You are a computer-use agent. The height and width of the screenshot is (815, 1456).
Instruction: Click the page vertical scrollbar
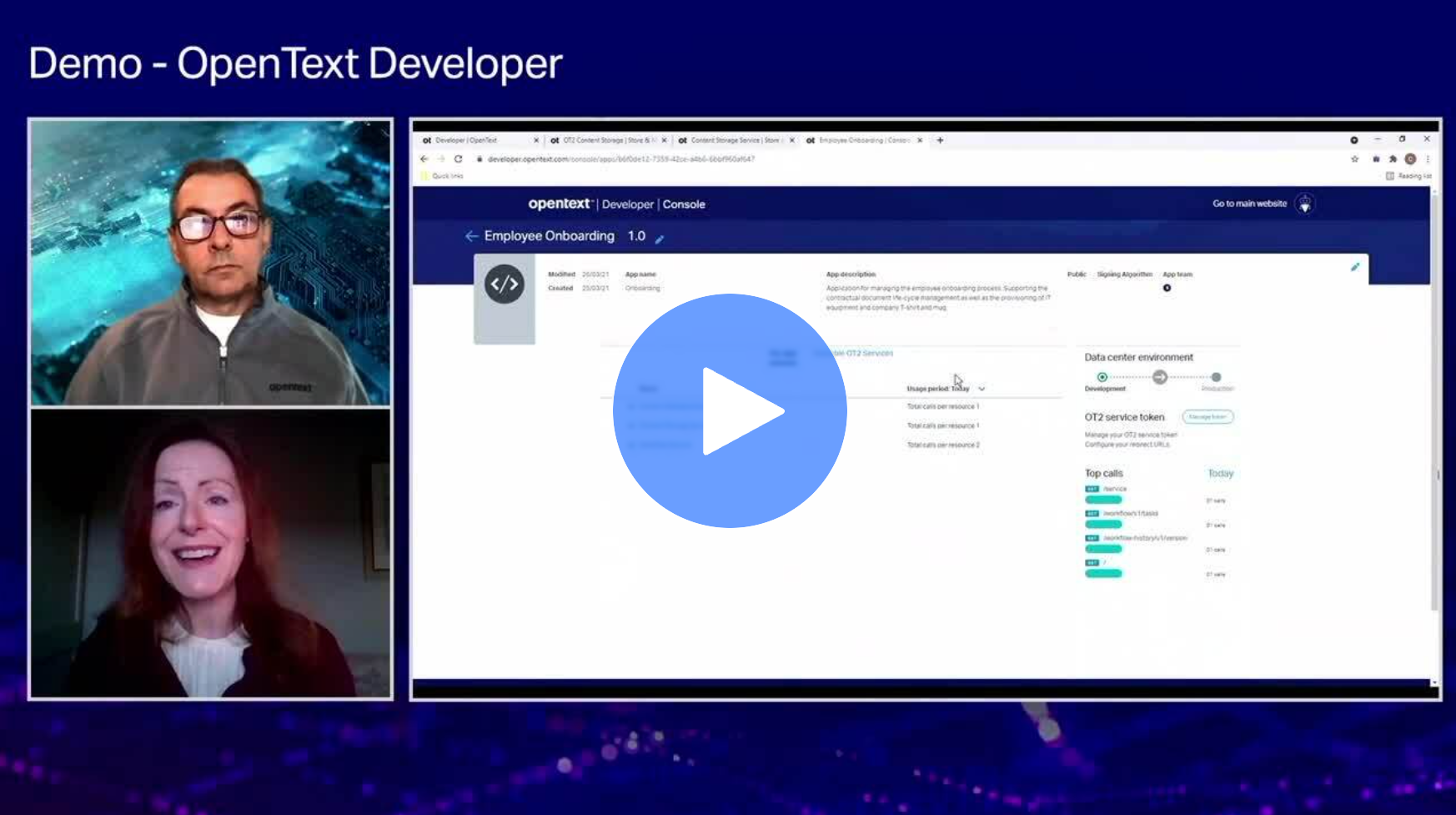click(x=1434, y=400)
